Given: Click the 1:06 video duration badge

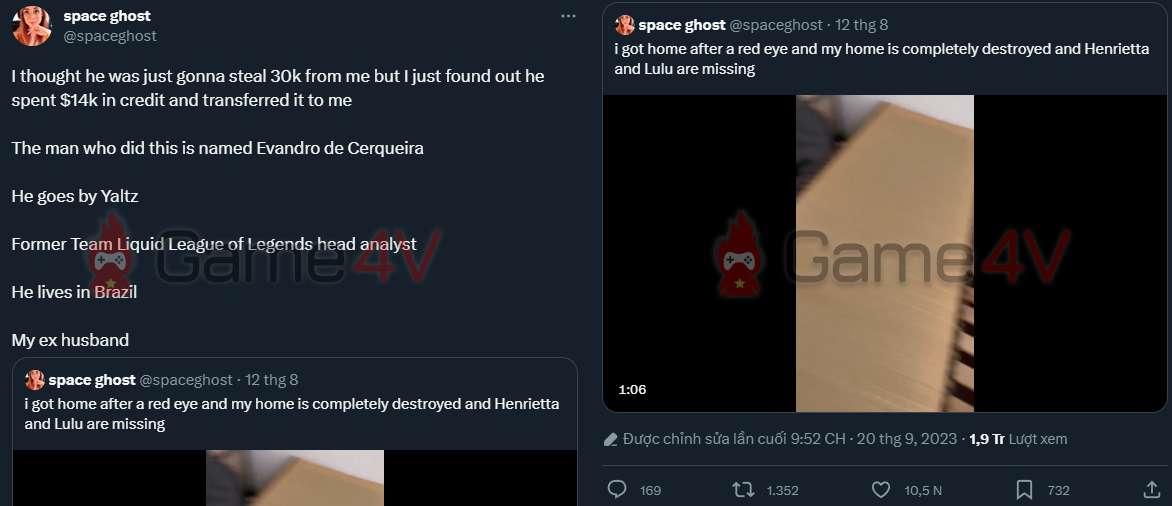Looking at the screenshot, I should click(x=632, y=390).
